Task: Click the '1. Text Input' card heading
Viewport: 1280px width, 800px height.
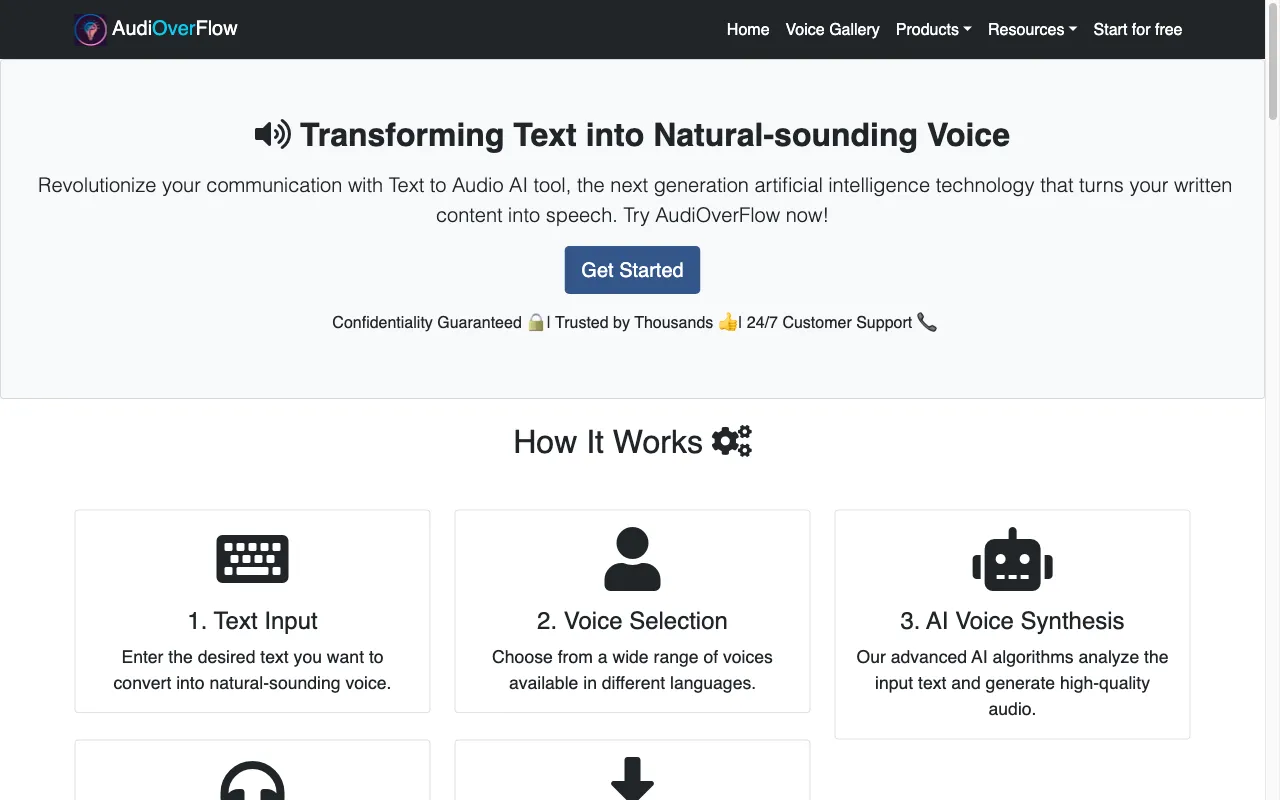Action: pyautogui.click(x=252, y=621)
